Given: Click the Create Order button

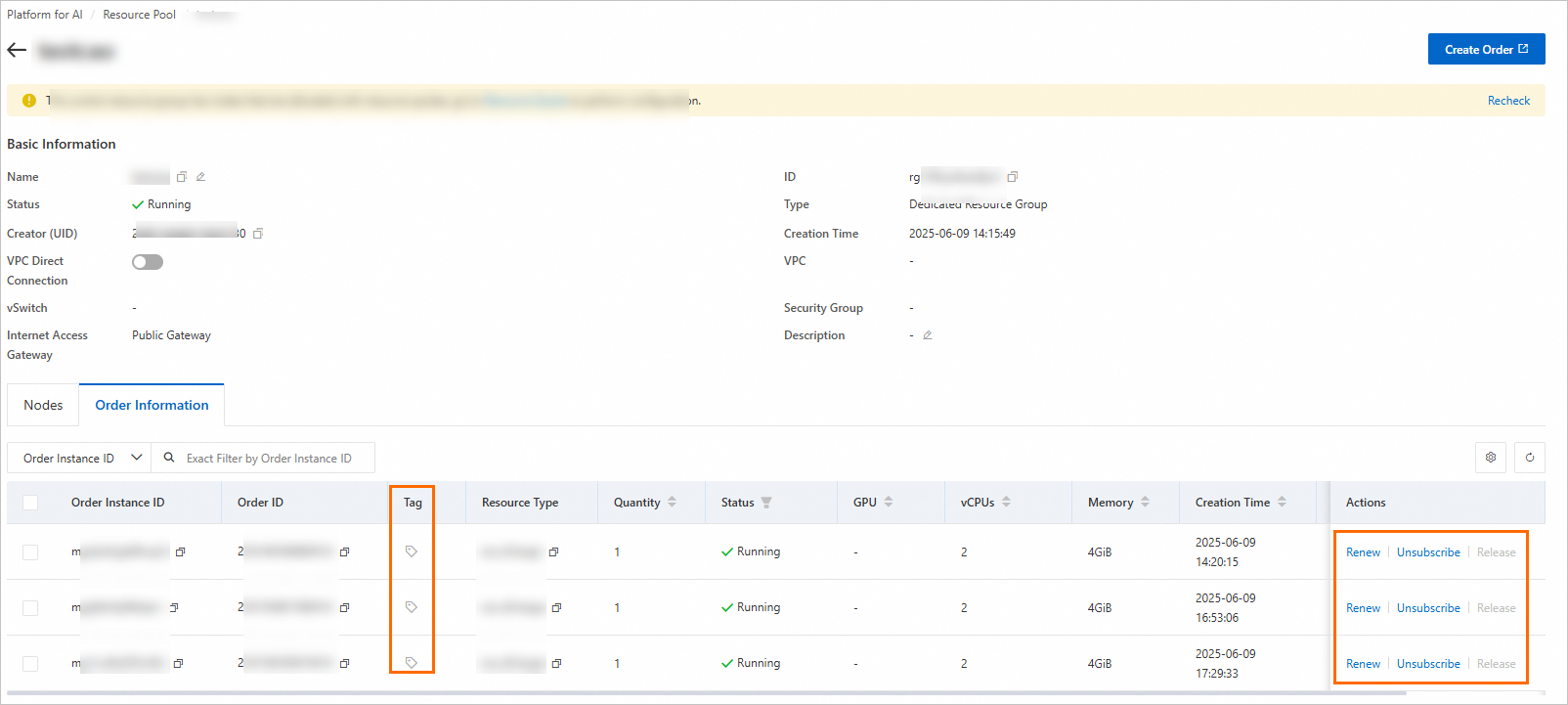Looking at the screenshot, I should pos(1486,49).
